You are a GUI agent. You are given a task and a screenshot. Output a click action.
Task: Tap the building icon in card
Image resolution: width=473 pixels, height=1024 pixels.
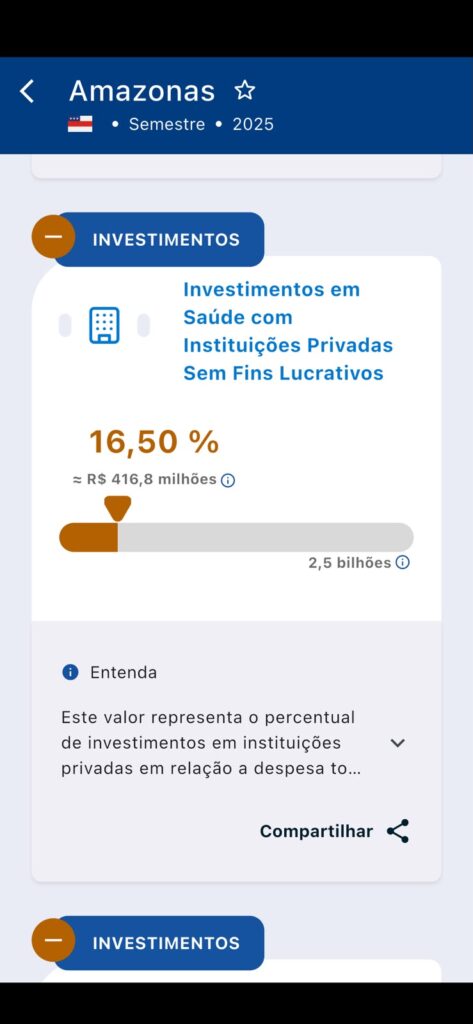pos(105,325)
